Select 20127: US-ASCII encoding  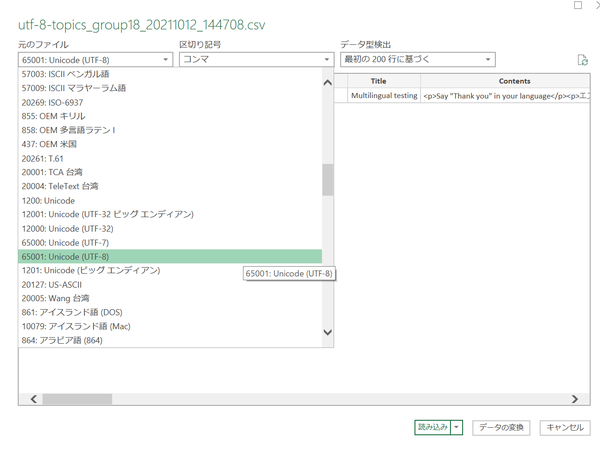[x=170, y=285]
